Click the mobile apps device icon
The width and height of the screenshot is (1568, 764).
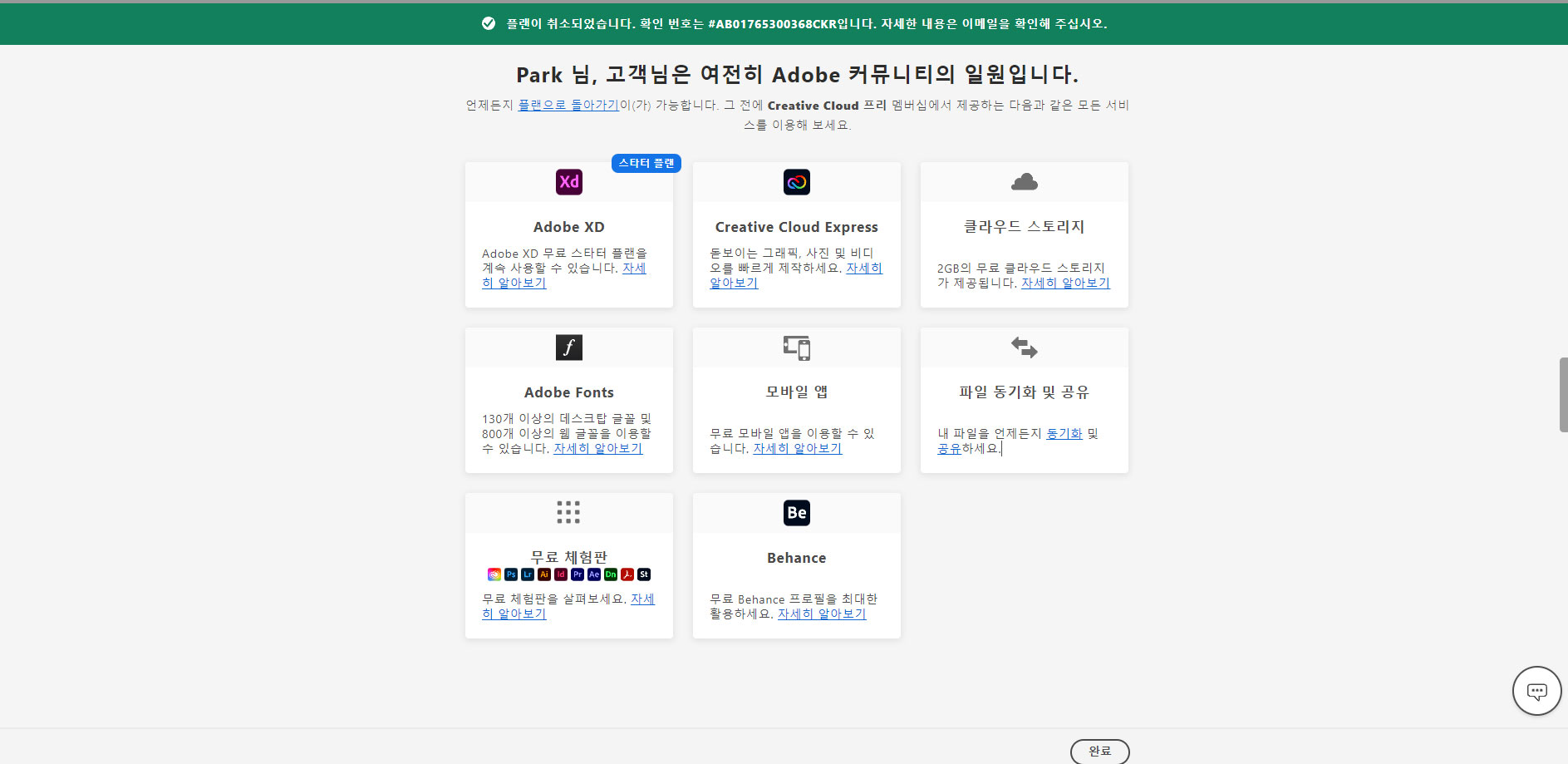pos(797,347)
